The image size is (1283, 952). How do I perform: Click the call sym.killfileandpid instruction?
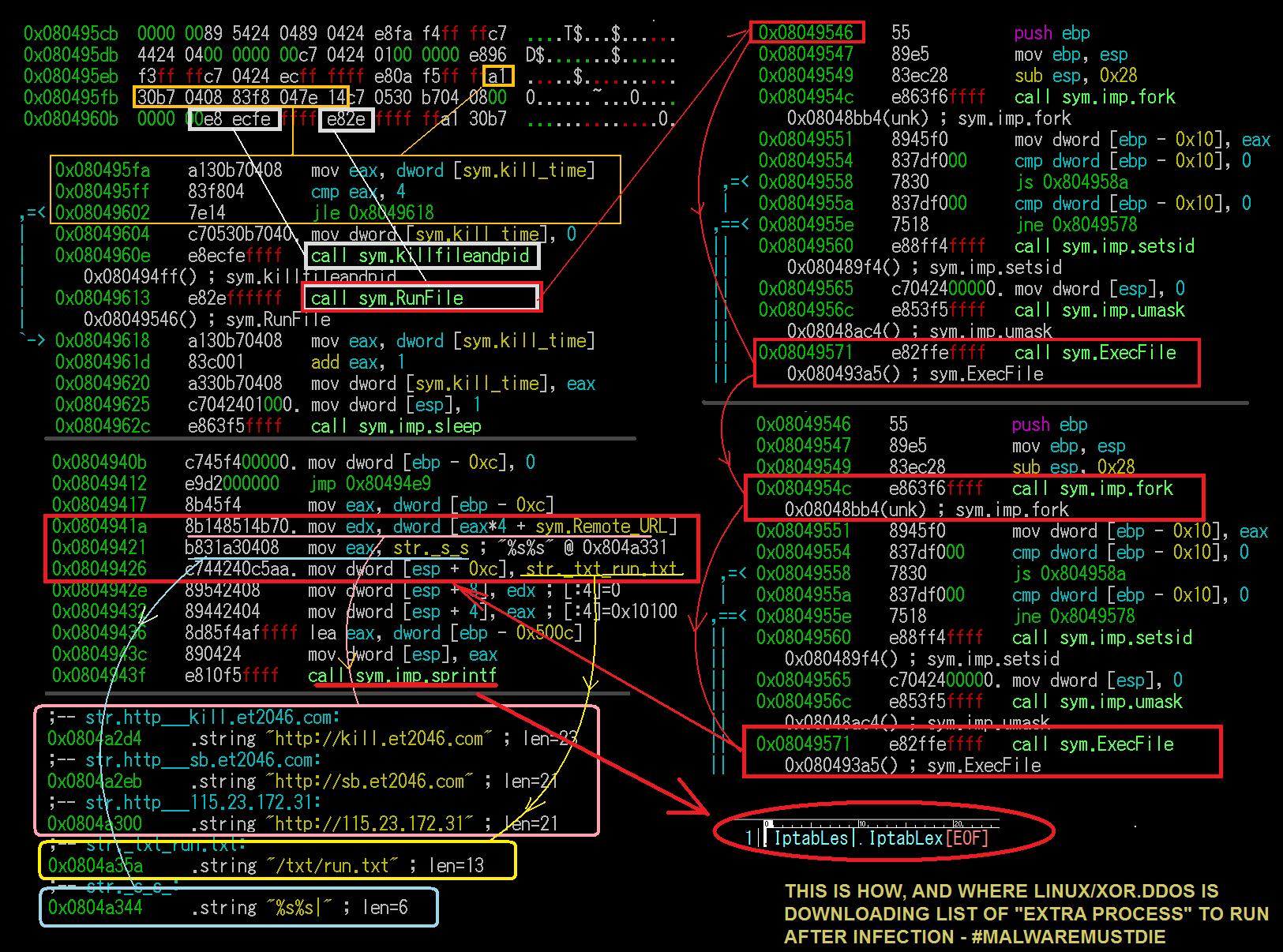tap(420, 256)
